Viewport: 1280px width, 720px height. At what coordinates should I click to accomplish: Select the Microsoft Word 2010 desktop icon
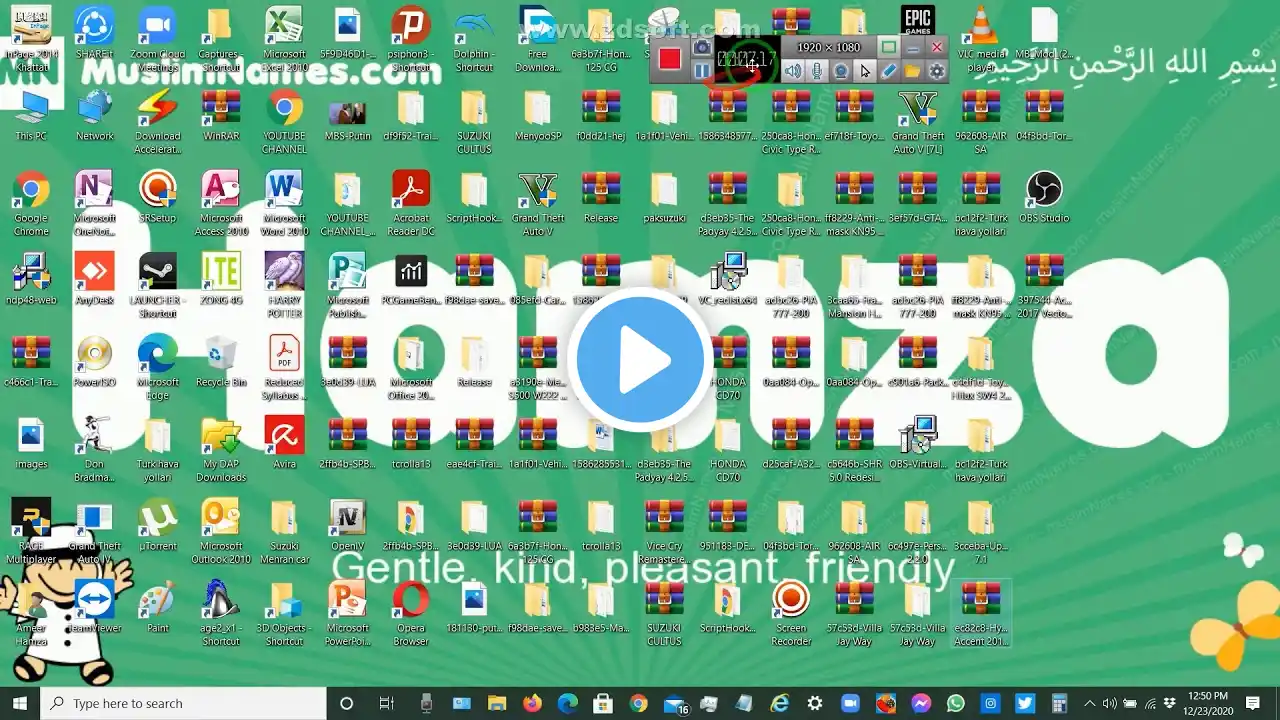coord(284,204)
